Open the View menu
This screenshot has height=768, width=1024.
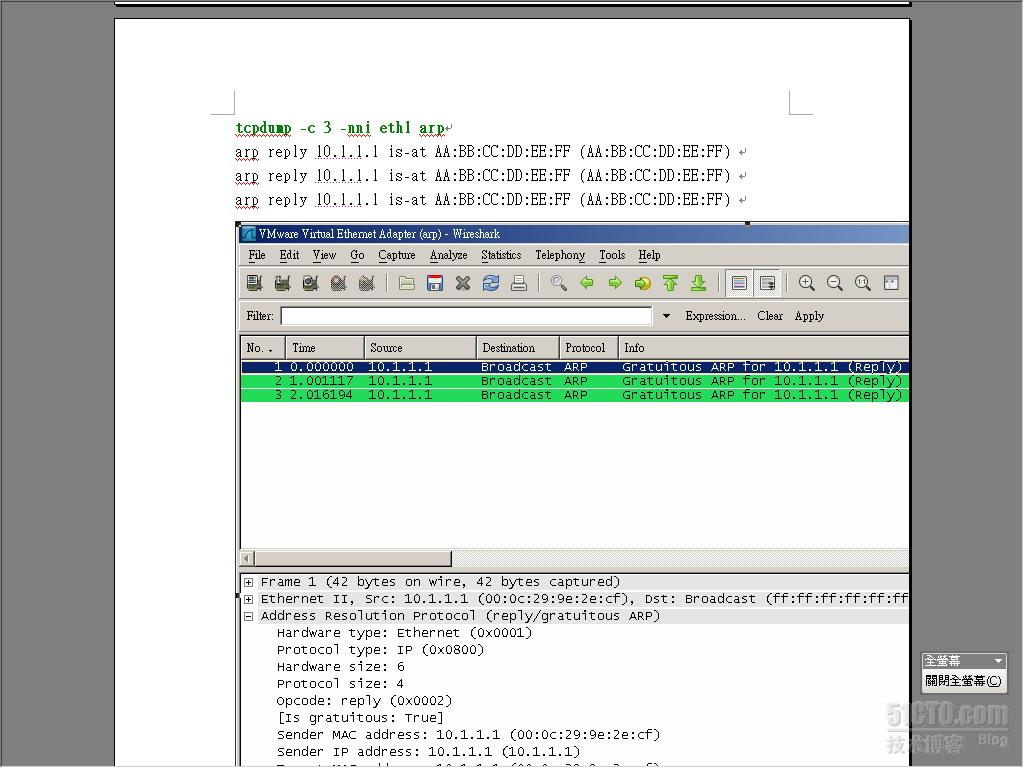[x=324, y=255]
